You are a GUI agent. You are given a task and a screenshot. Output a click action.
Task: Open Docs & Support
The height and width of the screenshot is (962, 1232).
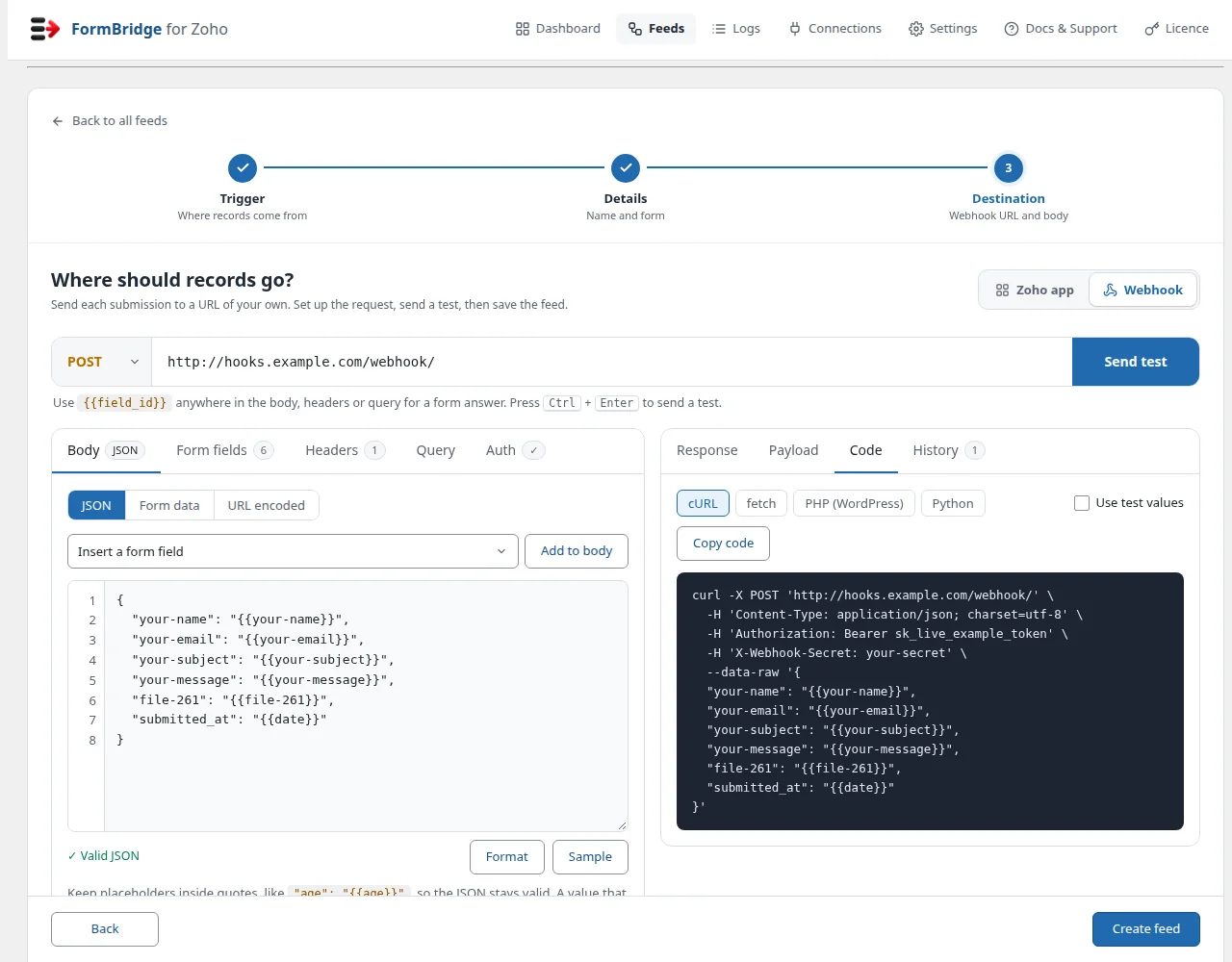tap(1061, 29)
